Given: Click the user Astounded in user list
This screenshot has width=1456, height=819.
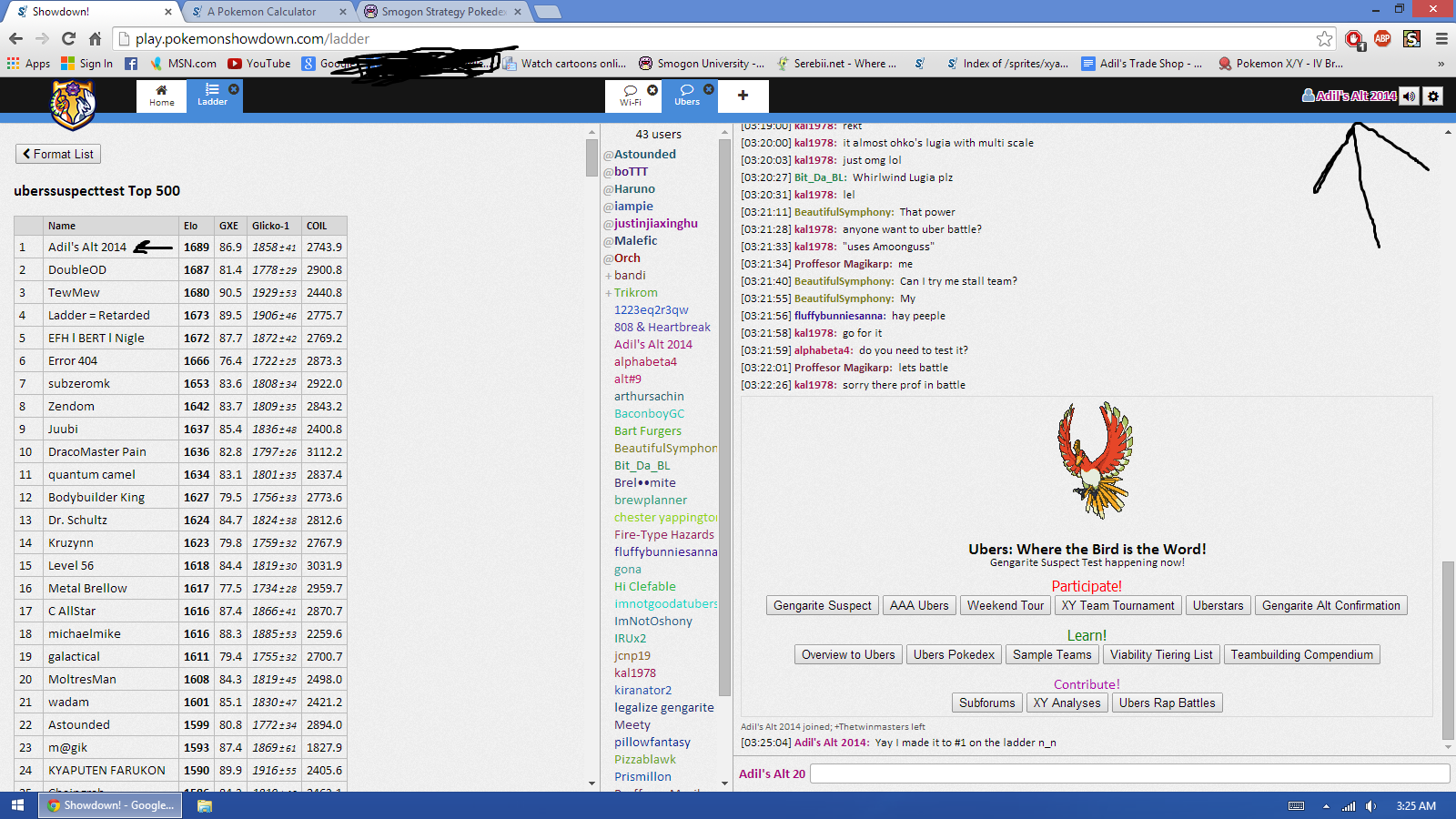Looking at the screenshot, I should coord(644,154).
